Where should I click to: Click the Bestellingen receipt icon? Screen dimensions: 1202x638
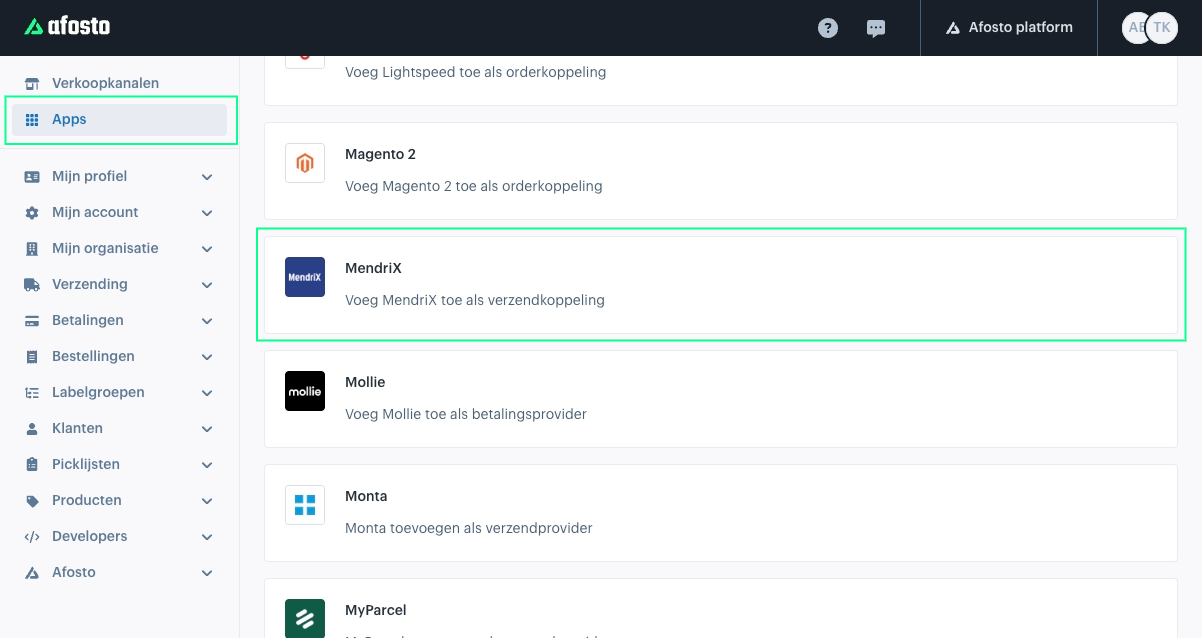(x=32, y=356)
